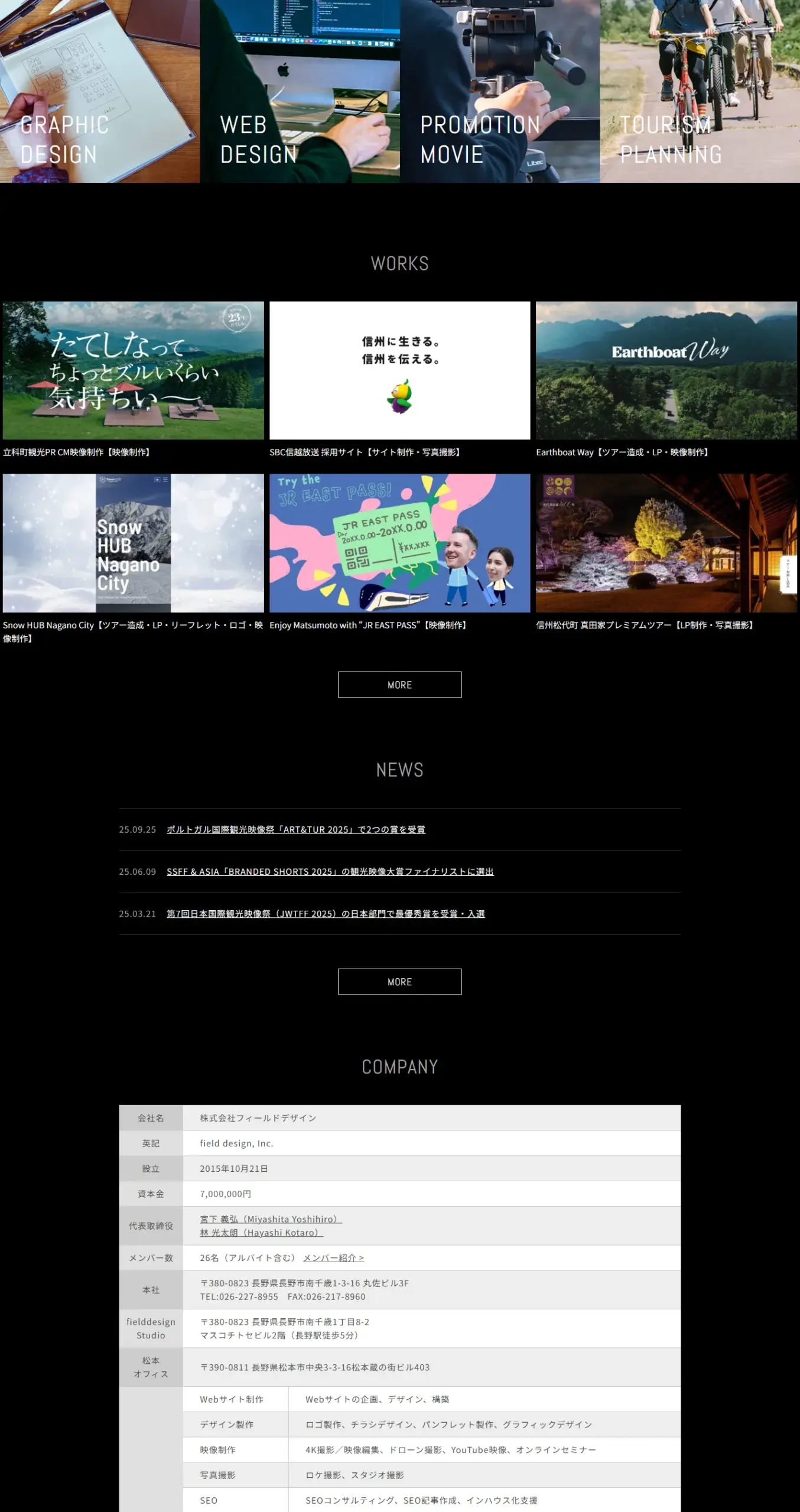Open the 立科町観光PR CM work thumbnail
The image size is (800, 1512).
point(133,370)
